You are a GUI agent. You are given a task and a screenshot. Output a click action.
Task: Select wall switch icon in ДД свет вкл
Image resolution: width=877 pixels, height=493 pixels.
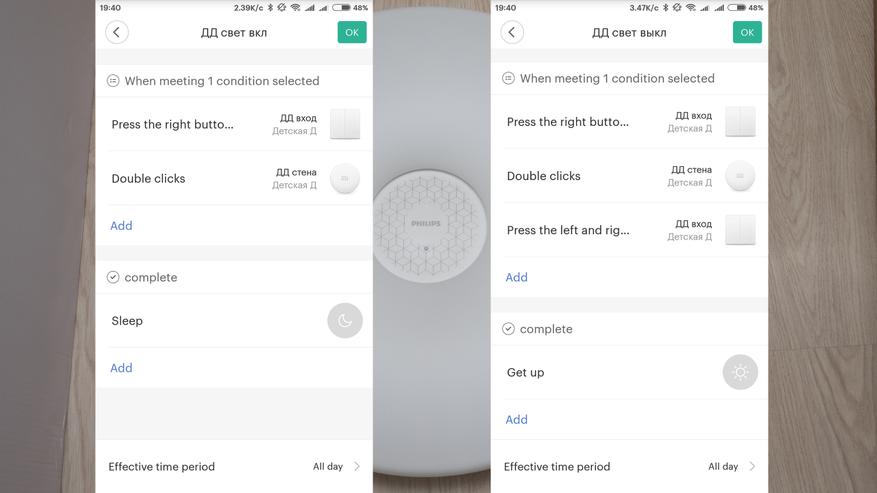click(x=345, y=124)
